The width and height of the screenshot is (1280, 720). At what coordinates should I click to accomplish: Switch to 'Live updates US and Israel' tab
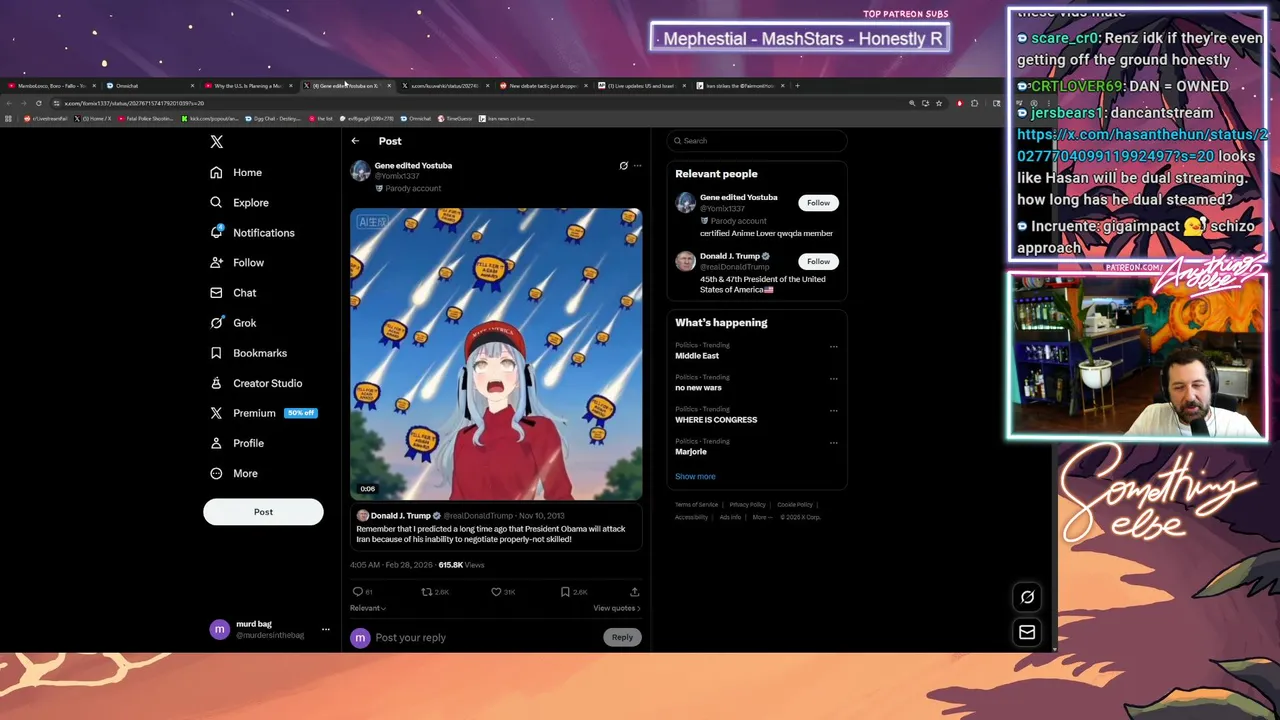point(641,86)
